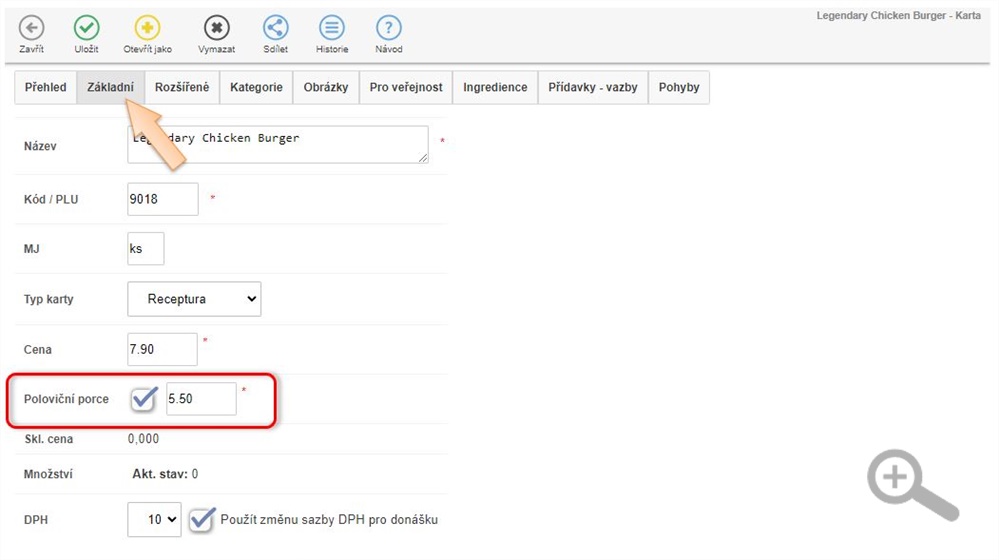Toggle the Poloviční porce checkbox

coord(144,399)
